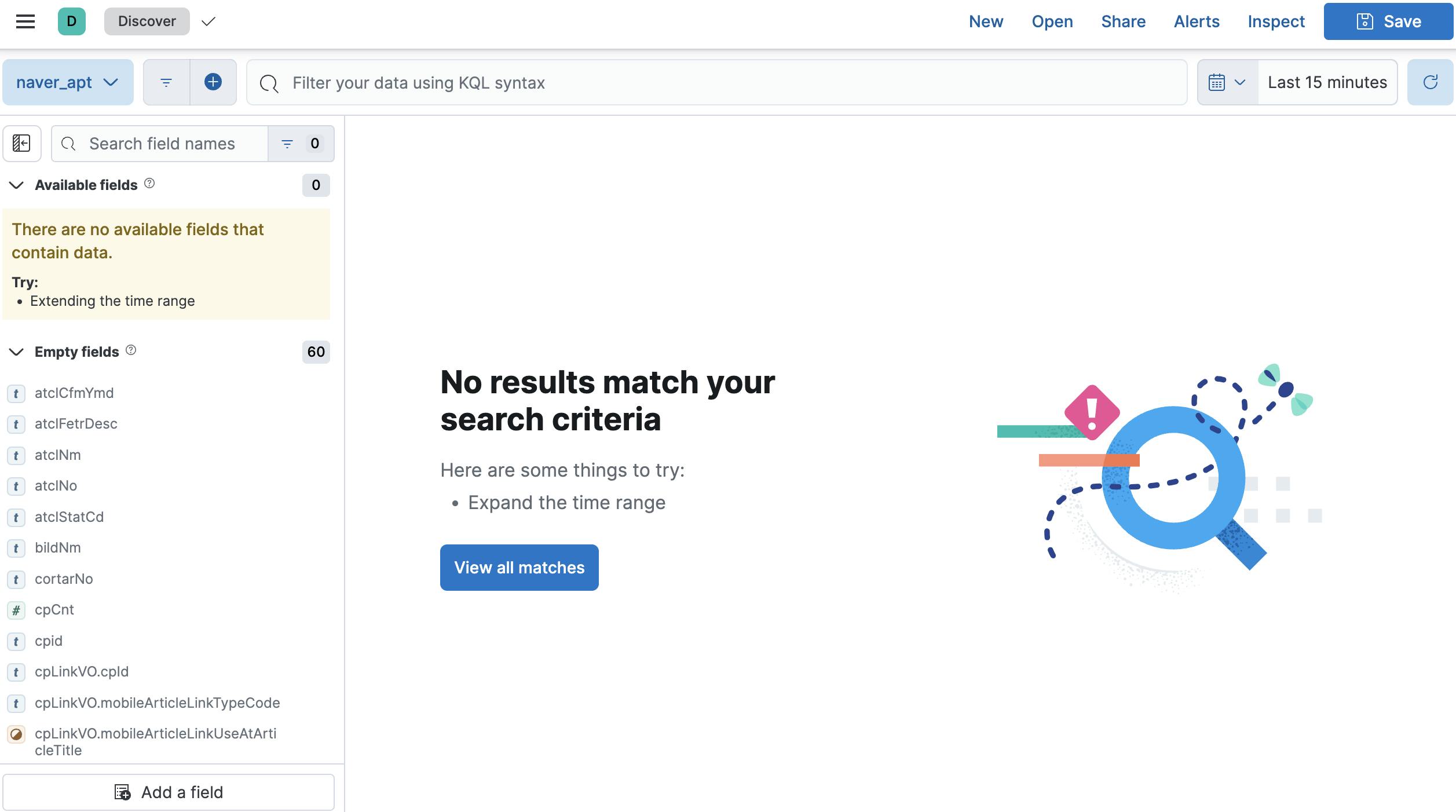Hide the field list sidebar
Viewport: 1456px width, 812px height.
click(22, 143)
